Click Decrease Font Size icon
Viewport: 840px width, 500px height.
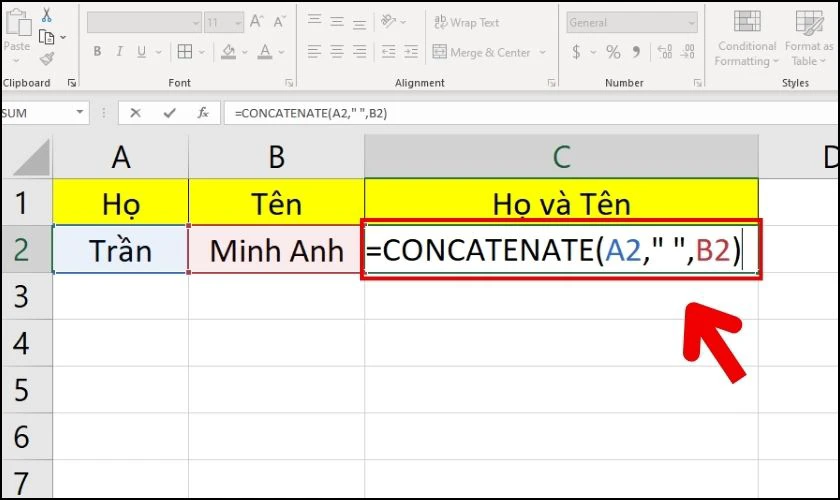(279, 21)
